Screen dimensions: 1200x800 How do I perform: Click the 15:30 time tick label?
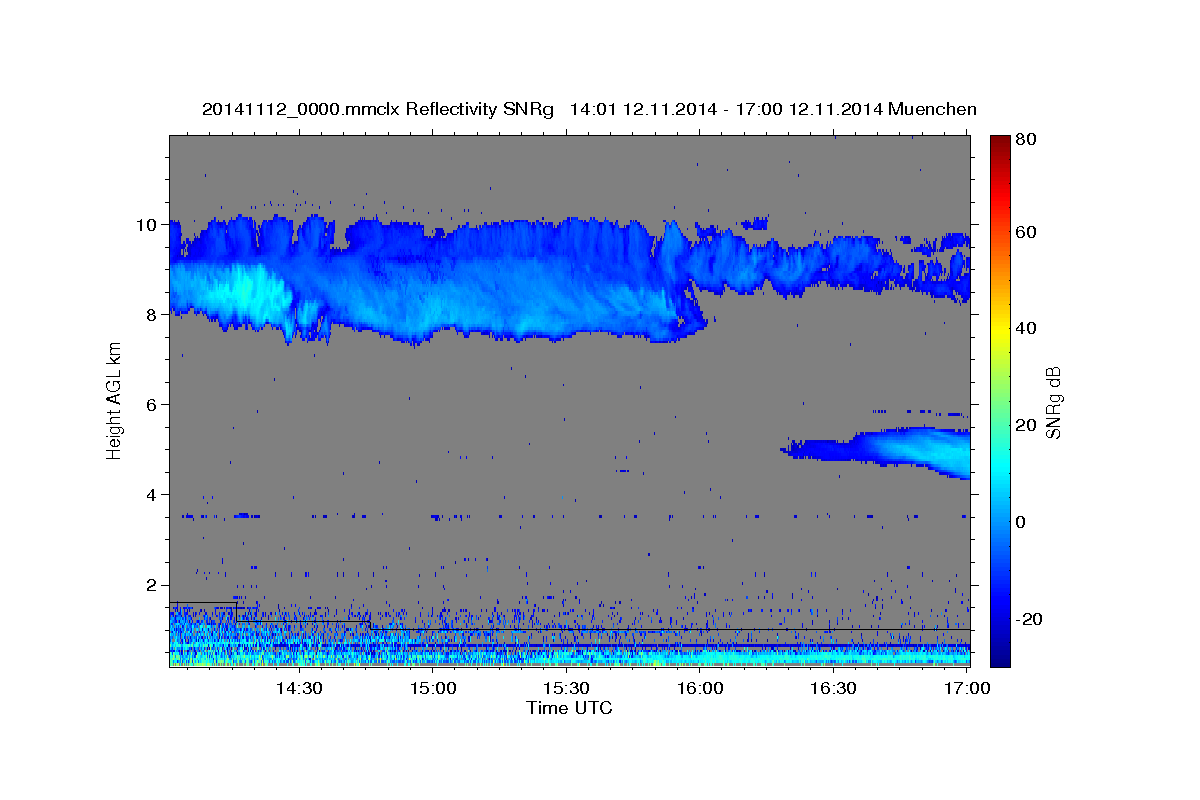click(566, 689)
